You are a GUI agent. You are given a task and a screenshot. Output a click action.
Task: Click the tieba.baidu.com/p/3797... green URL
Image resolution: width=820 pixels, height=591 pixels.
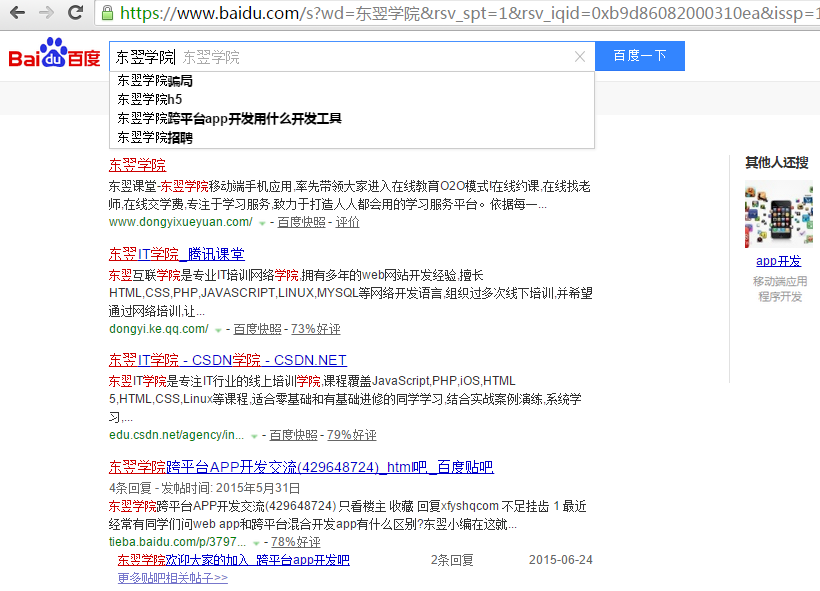(x=177, y=542)
